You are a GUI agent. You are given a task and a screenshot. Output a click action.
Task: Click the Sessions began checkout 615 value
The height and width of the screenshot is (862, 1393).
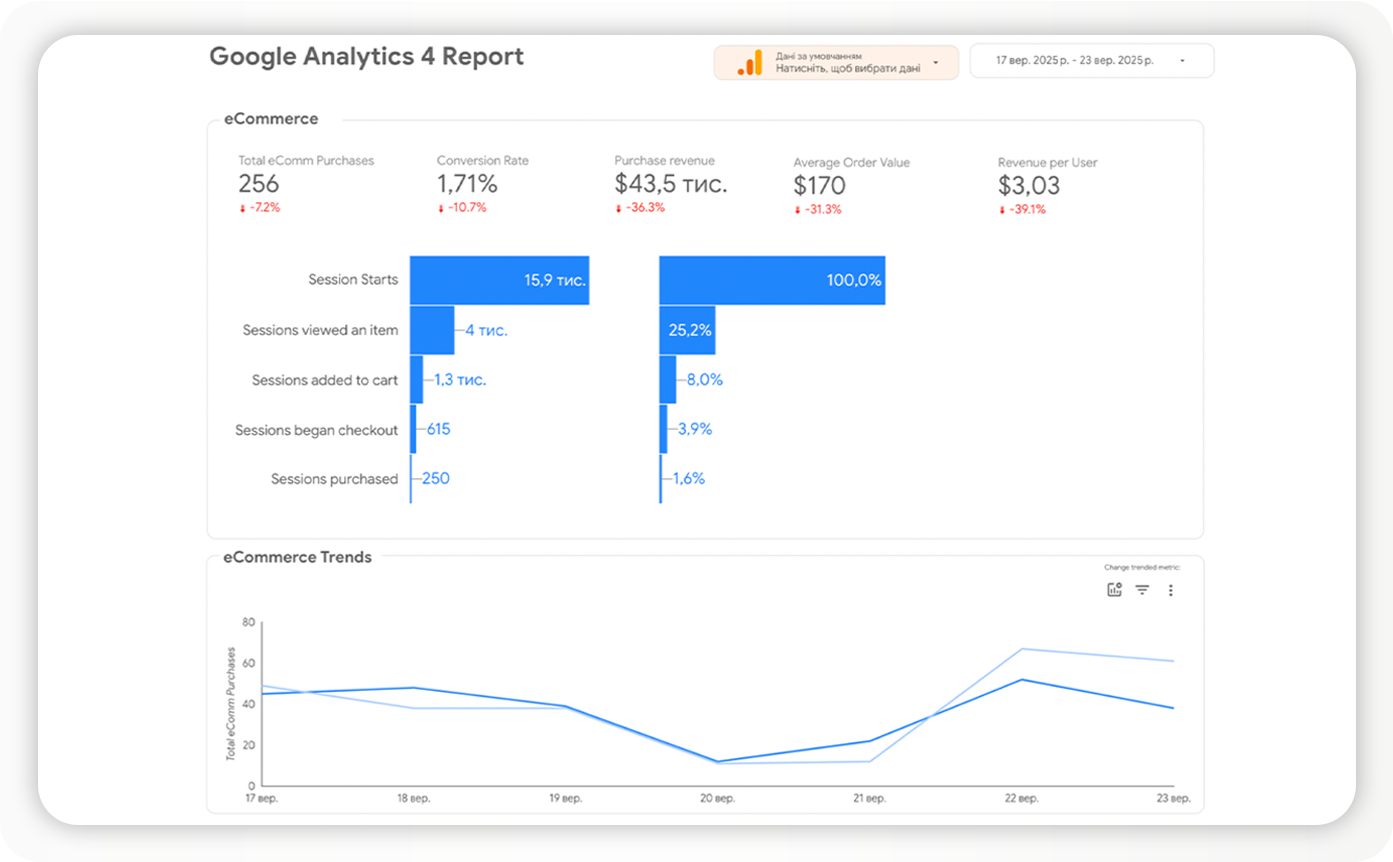(438, 429)
